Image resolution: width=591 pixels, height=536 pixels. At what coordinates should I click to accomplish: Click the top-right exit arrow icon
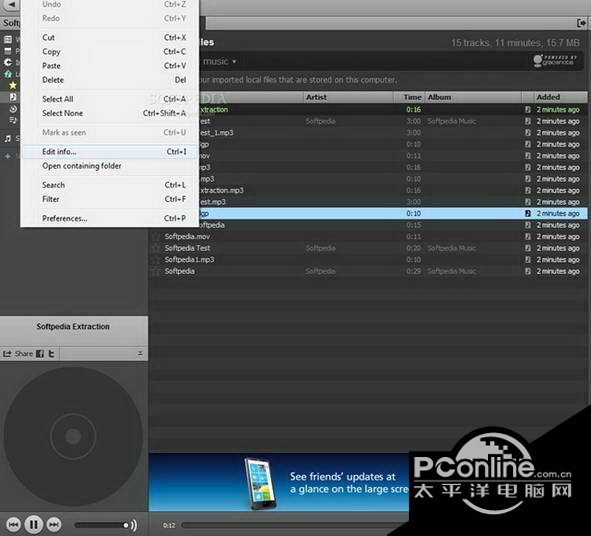[x=581, y=23]
